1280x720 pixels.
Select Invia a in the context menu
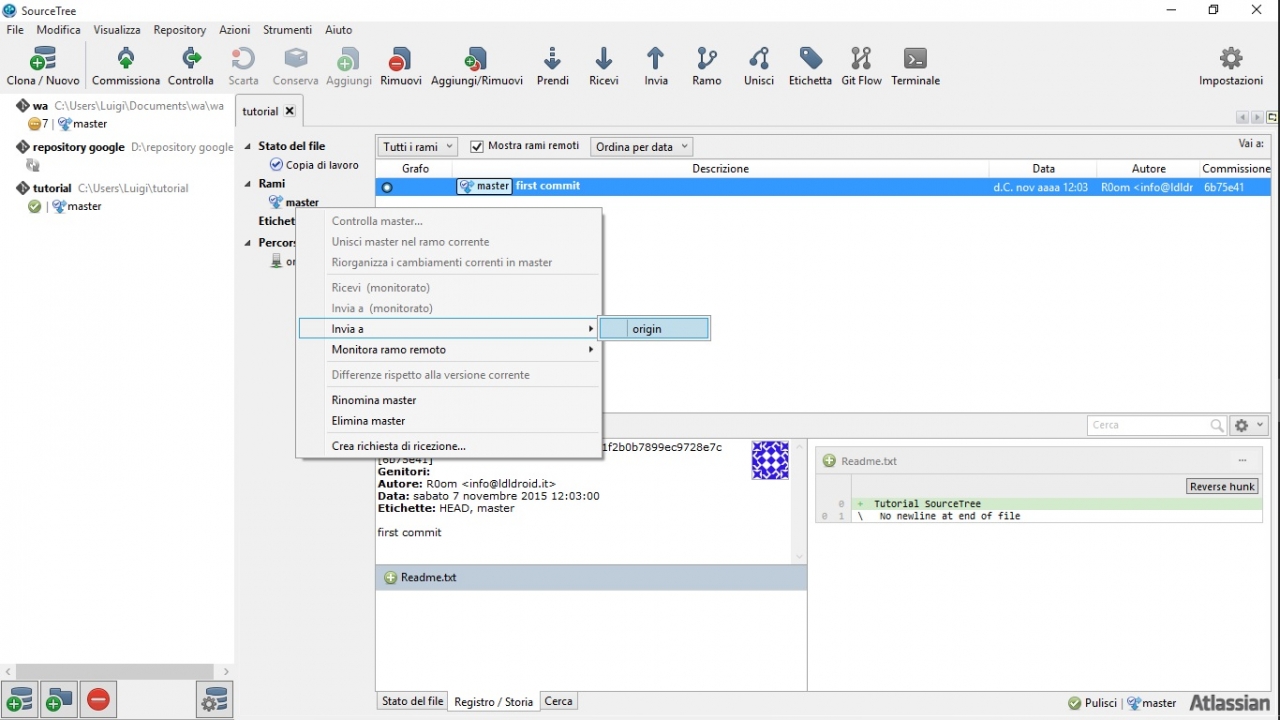[x=448, y=329]
